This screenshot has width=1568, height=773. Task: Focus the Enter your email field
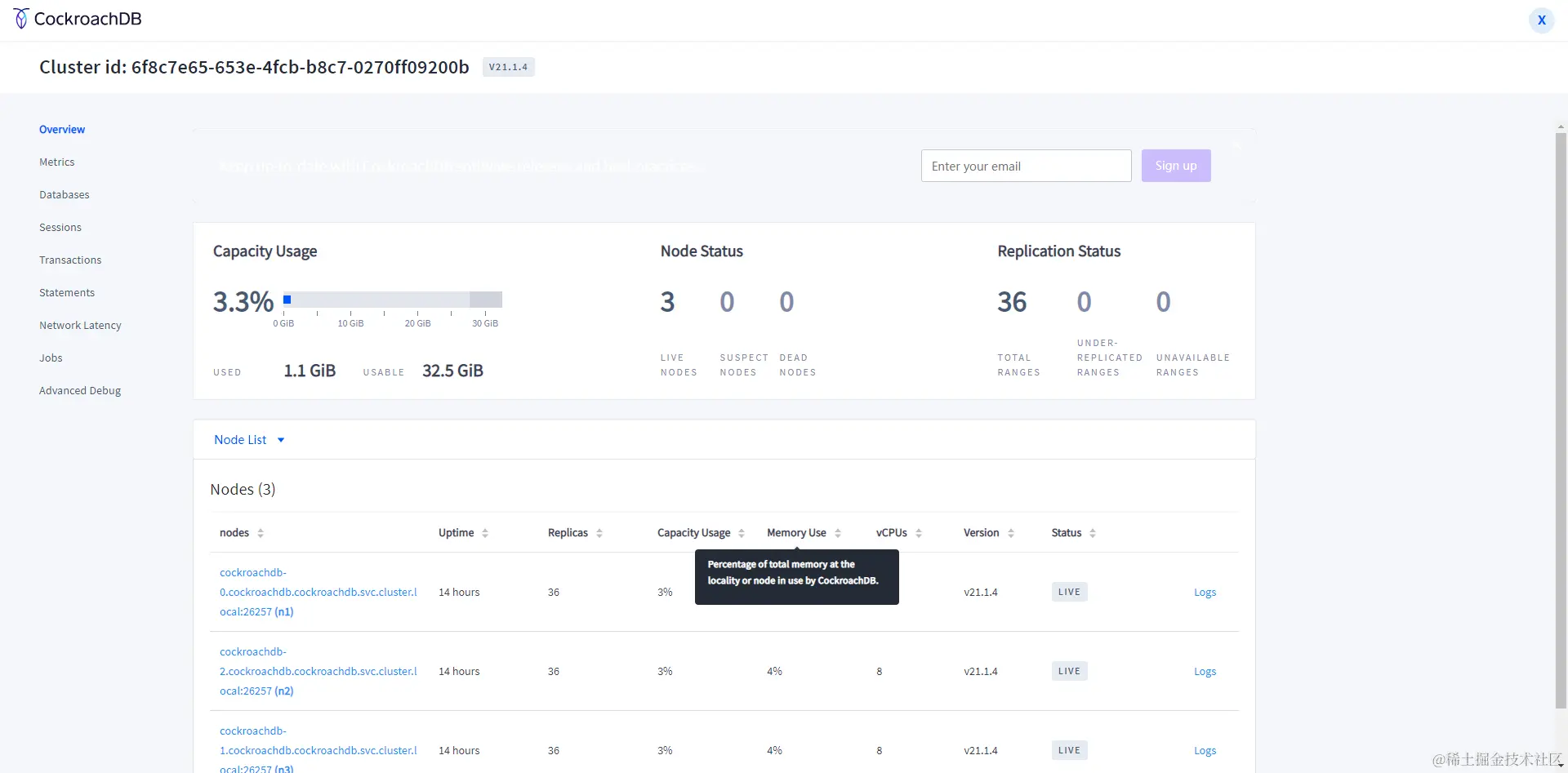coord(1026,166)
